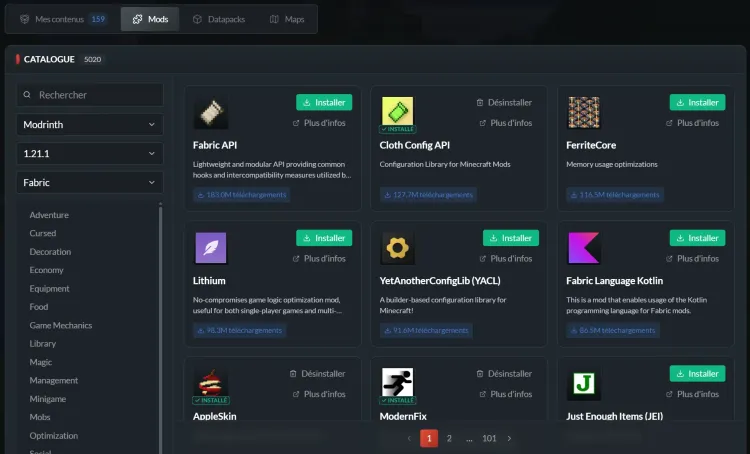
Task: Click the Fabric API mod icon
Action: coord(210,113)
